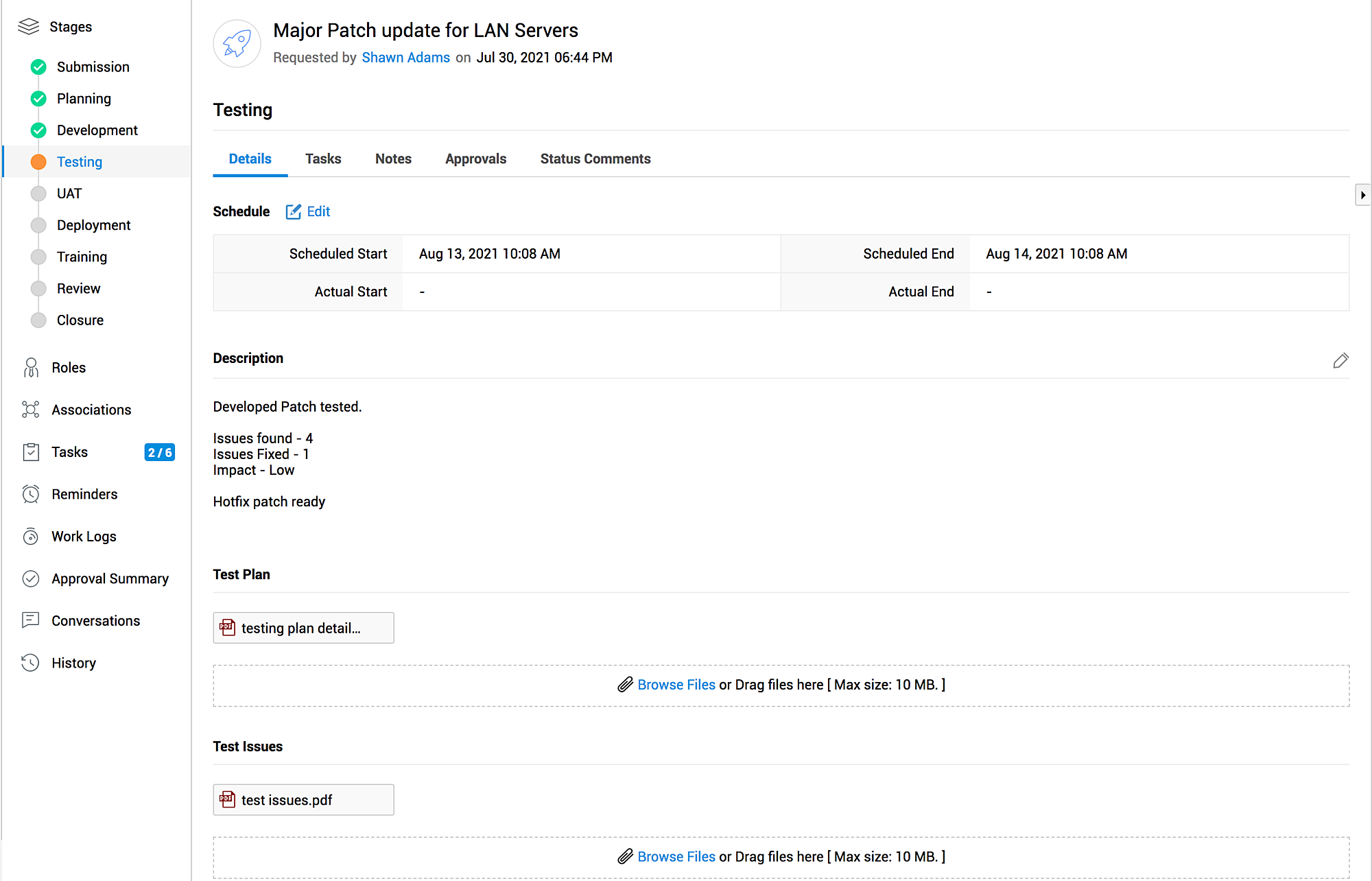Click the Conversations chat icon
This screenshot has width=1372, height=881.
pos(31,620)
